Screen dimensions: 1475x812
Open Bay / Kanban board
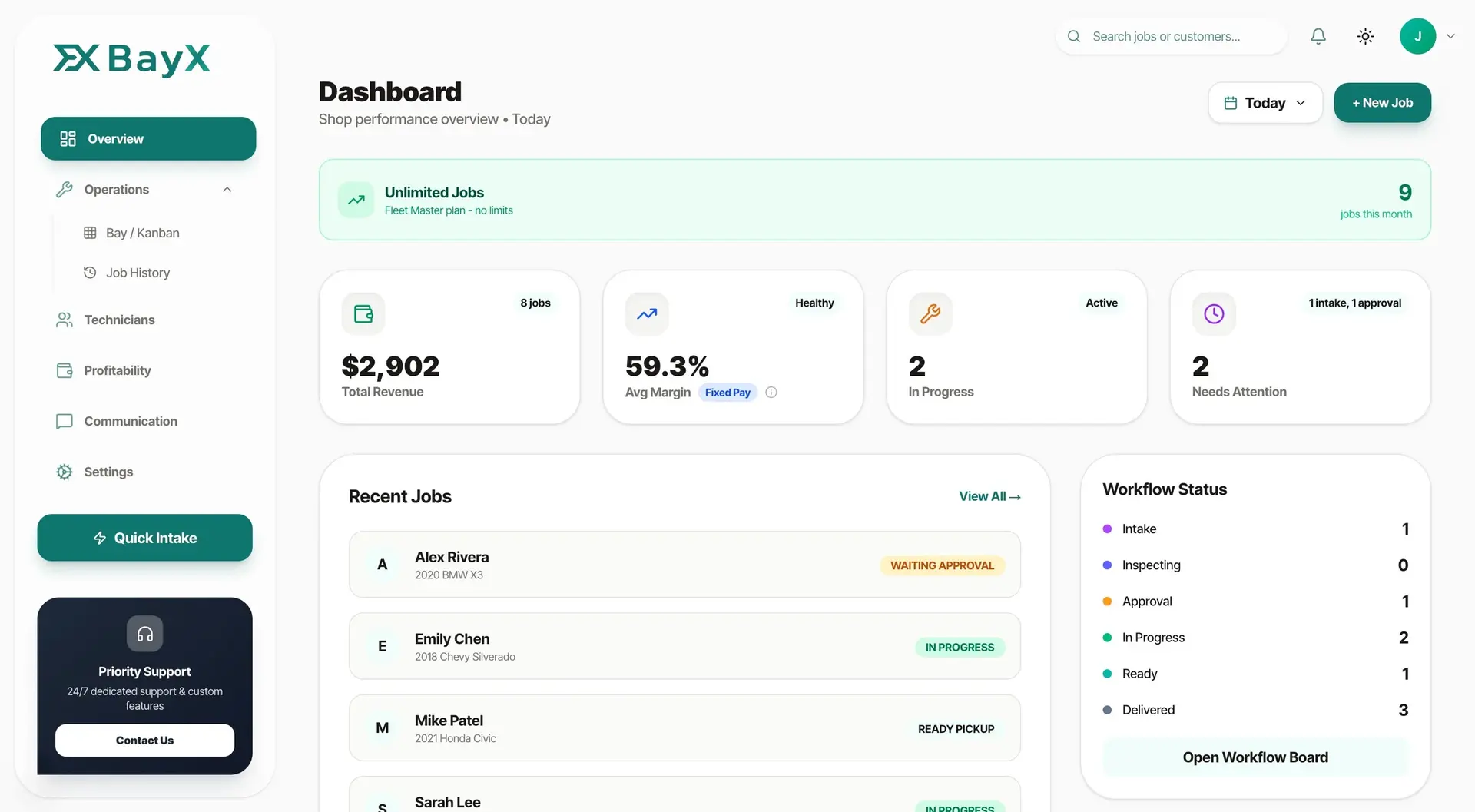[x=142, y=233]
